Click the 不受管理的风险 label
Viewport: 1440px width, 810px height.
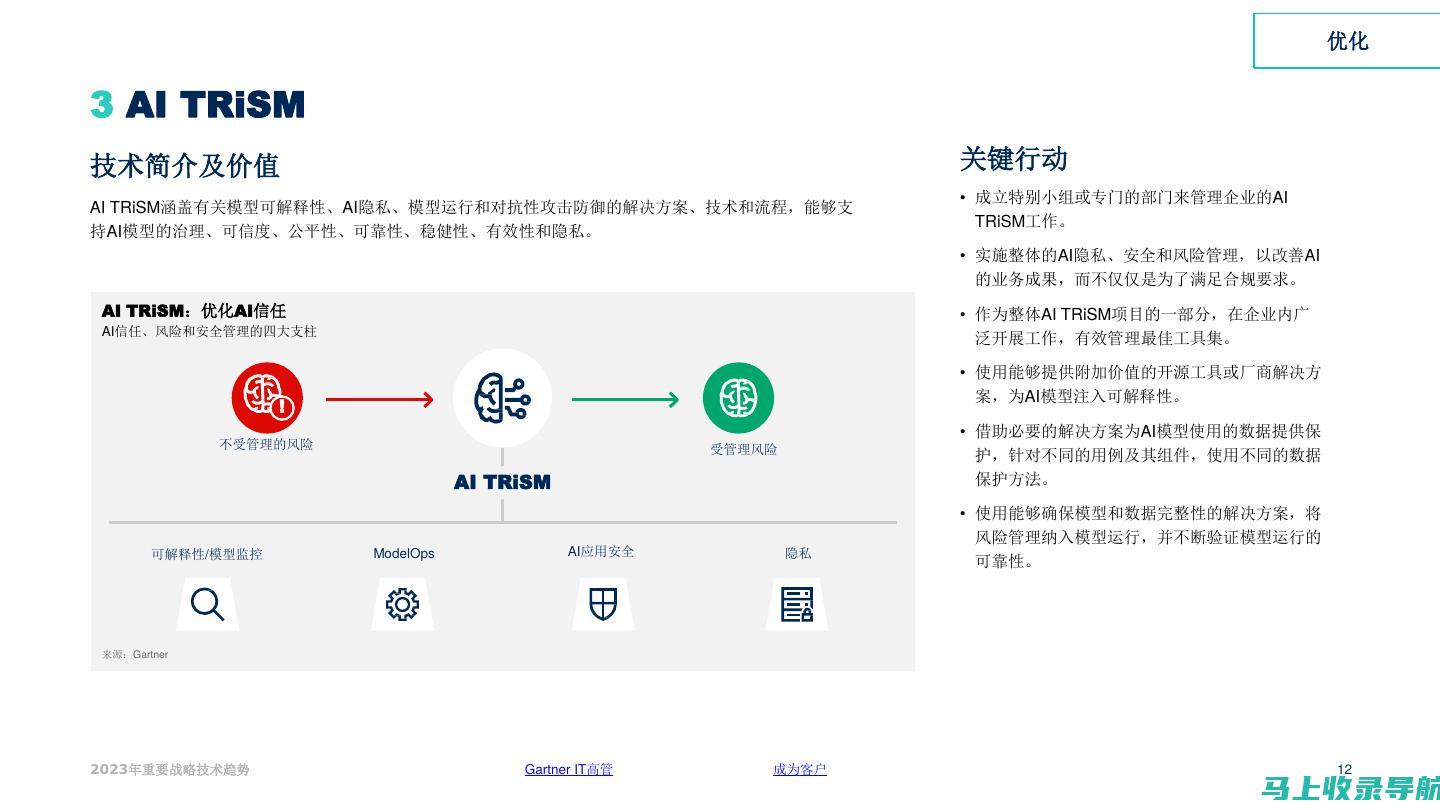(266, 444)
